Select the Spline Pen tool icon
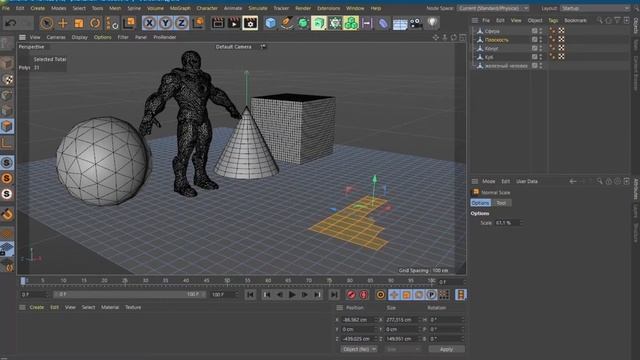This screenshot has height=360, width=640. point(287,23)
